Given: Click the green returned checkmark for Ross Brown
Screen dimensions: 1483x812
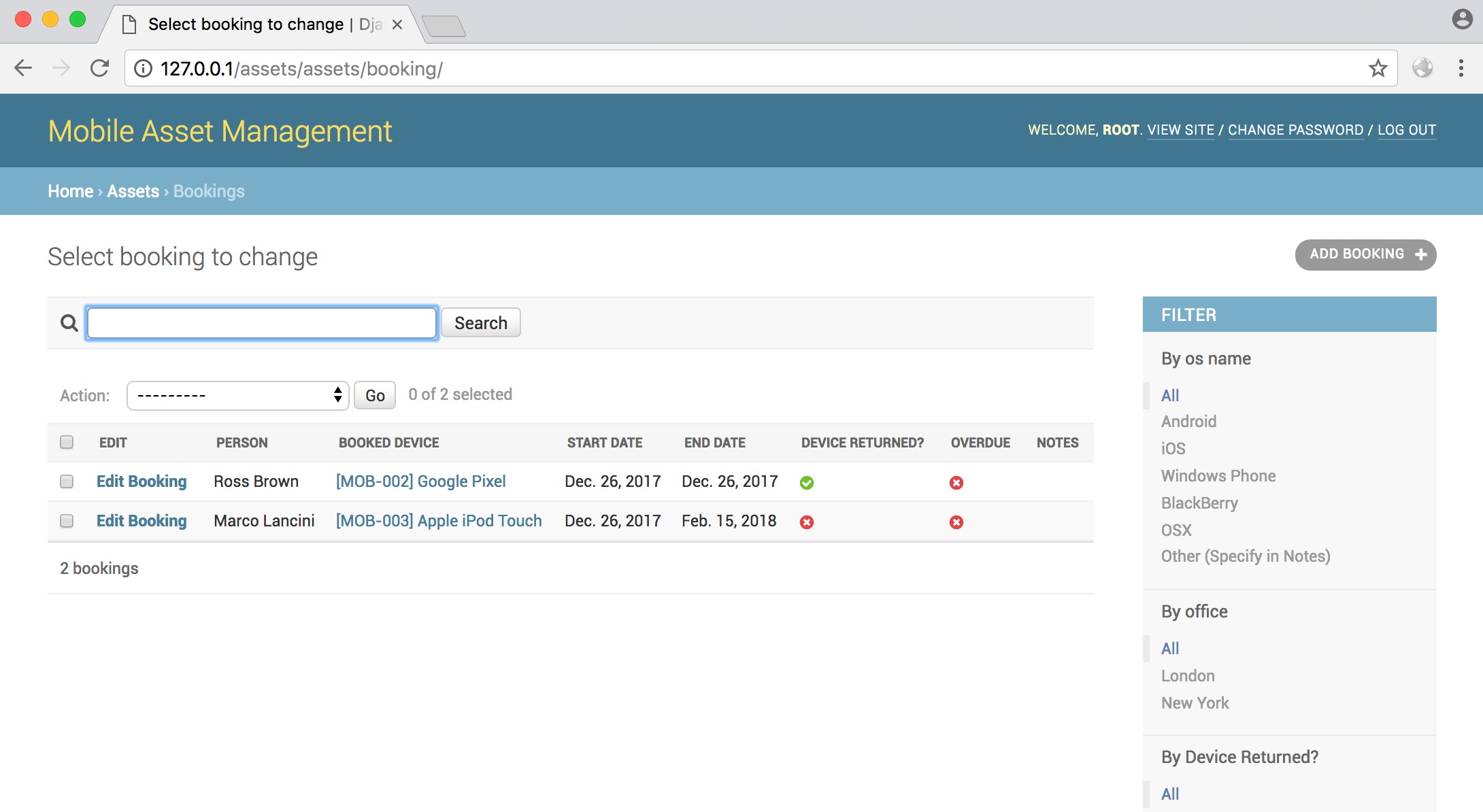Looking at the screenshot, I should pos(807,483).
